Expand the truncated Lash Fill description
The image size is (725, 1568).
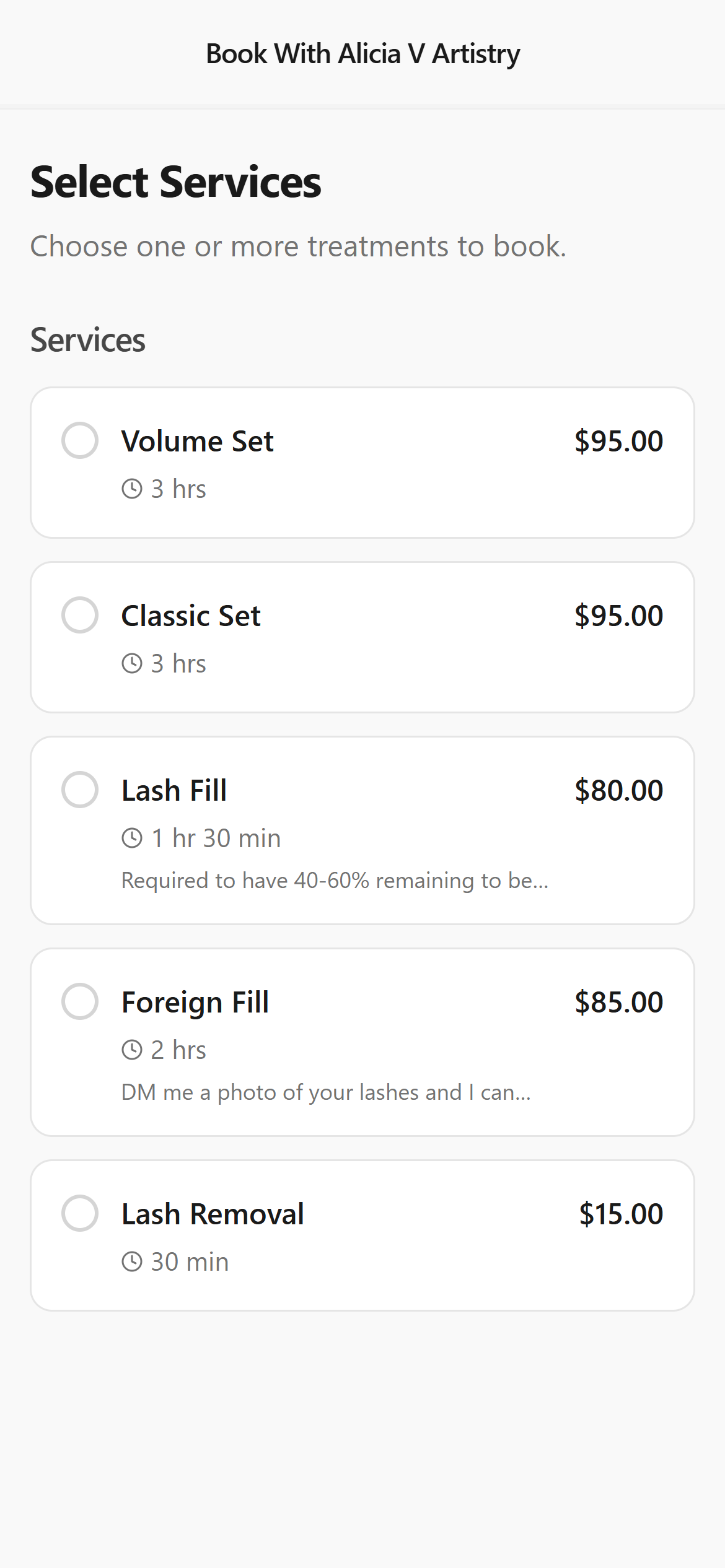[335, 880]
